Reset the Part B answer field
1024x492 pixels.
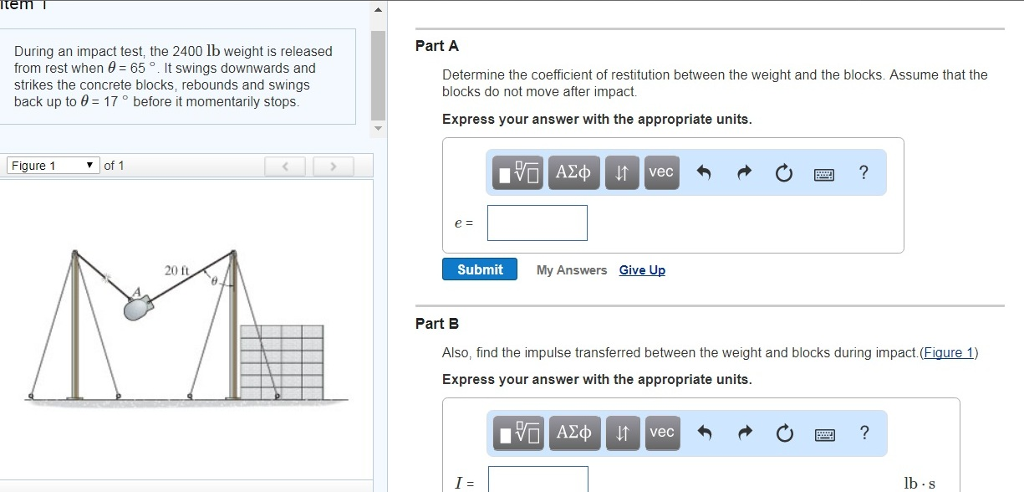click(784, 433)
